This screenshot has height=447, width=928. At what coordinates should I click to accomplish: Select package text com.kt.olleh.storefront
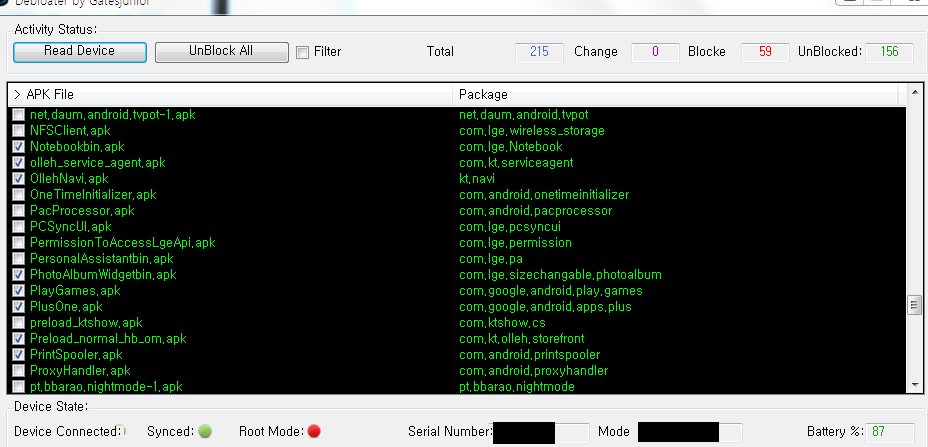(521, 338)
